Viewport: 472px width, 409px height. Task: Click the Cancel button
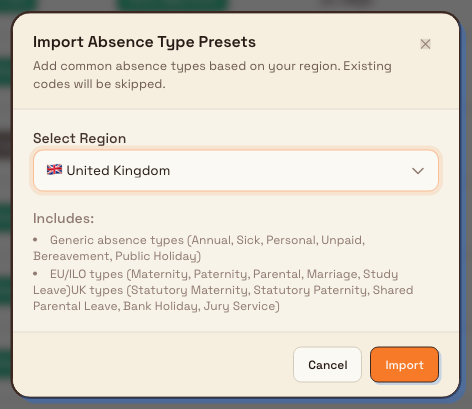327,365
